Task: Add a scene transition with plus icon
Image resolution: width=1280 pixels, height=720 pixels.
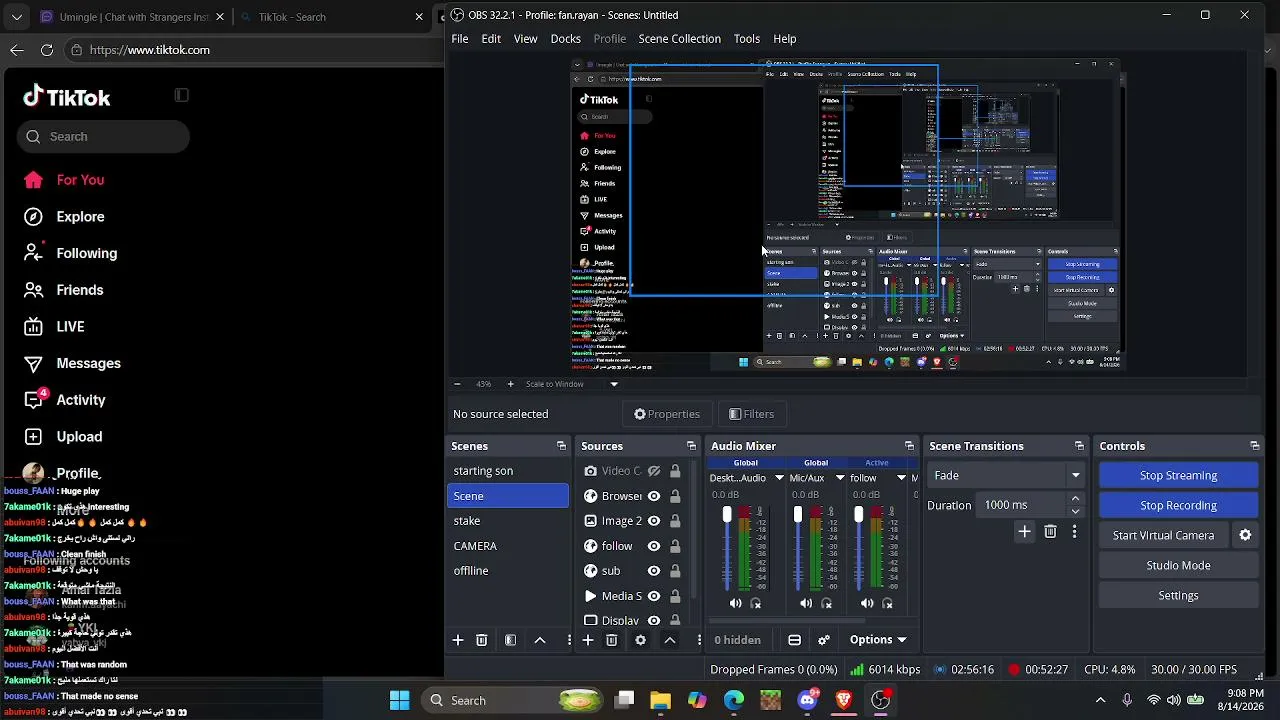Action: pyautogui.click(x=1024, y=532)
